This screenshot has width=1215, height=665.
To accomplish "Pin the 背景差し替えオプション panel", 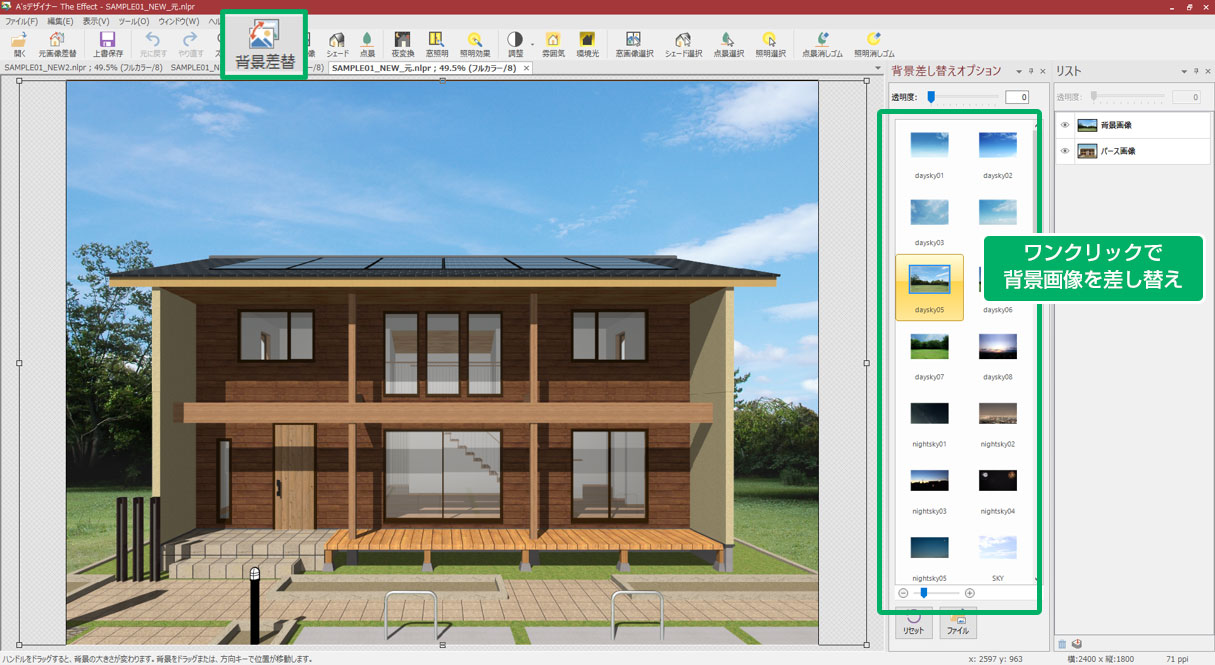I will pos(1030,72).
